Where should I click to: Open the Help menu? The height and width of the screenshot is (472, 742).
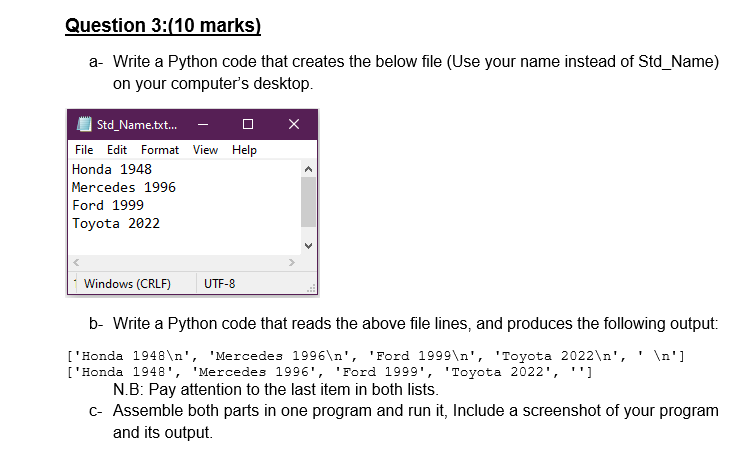pos(244,150)
